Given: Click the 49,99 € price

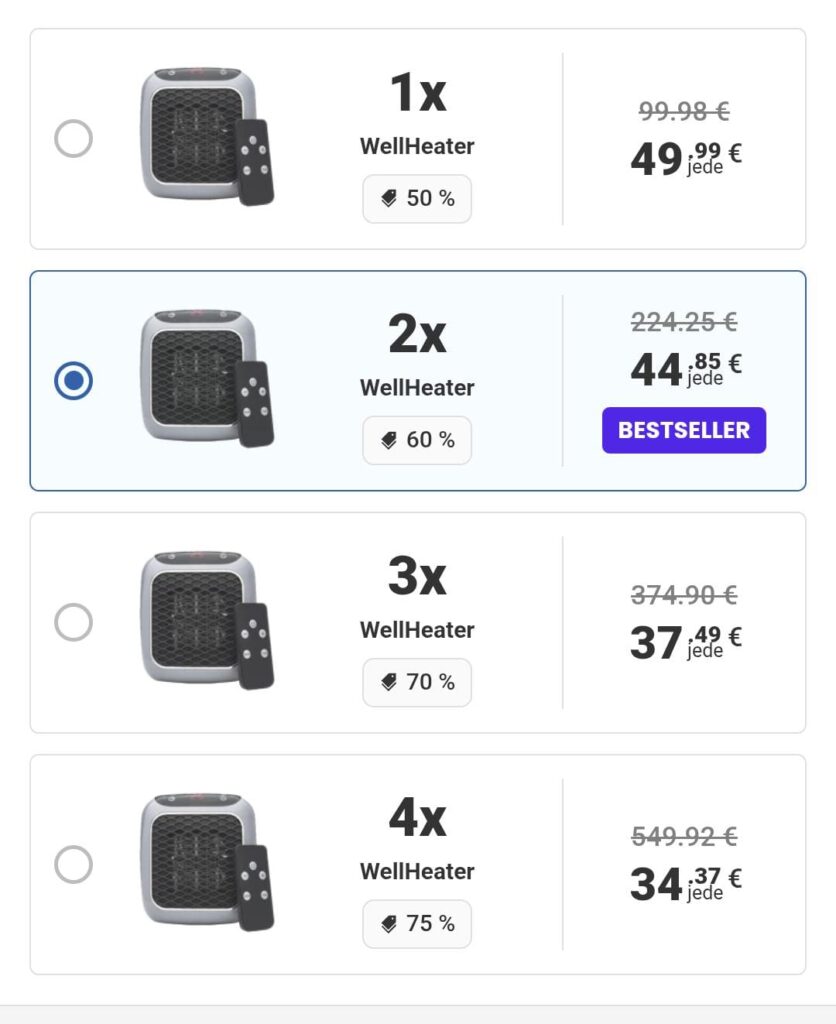Looking at the screenshot, I should (685, 158).
